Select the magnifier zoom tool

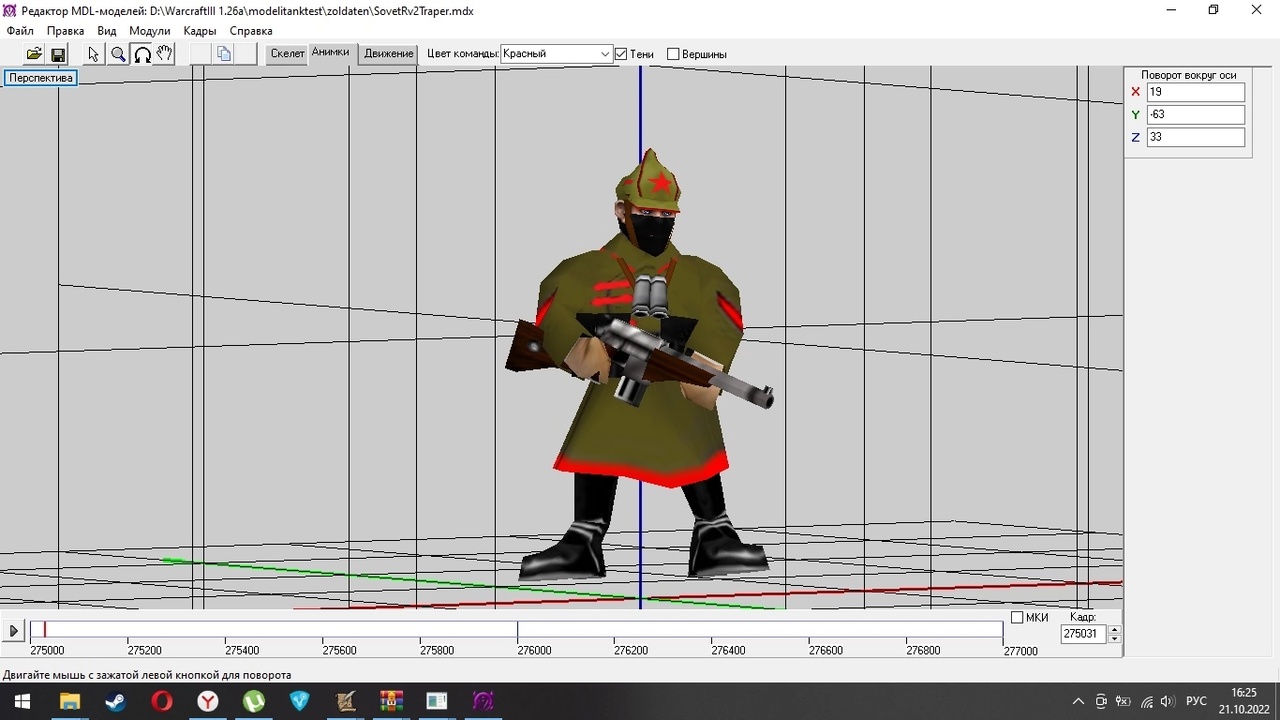click(118, 54)
